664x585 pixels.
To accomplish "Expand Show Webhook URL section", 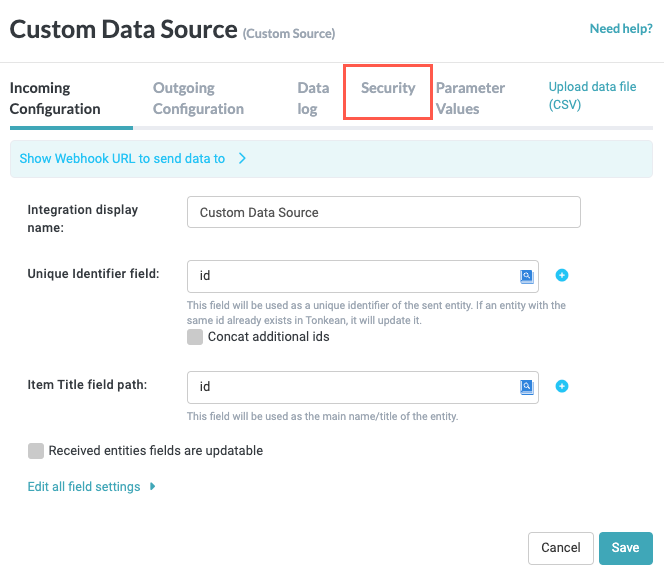I will (x=132, y=158).
